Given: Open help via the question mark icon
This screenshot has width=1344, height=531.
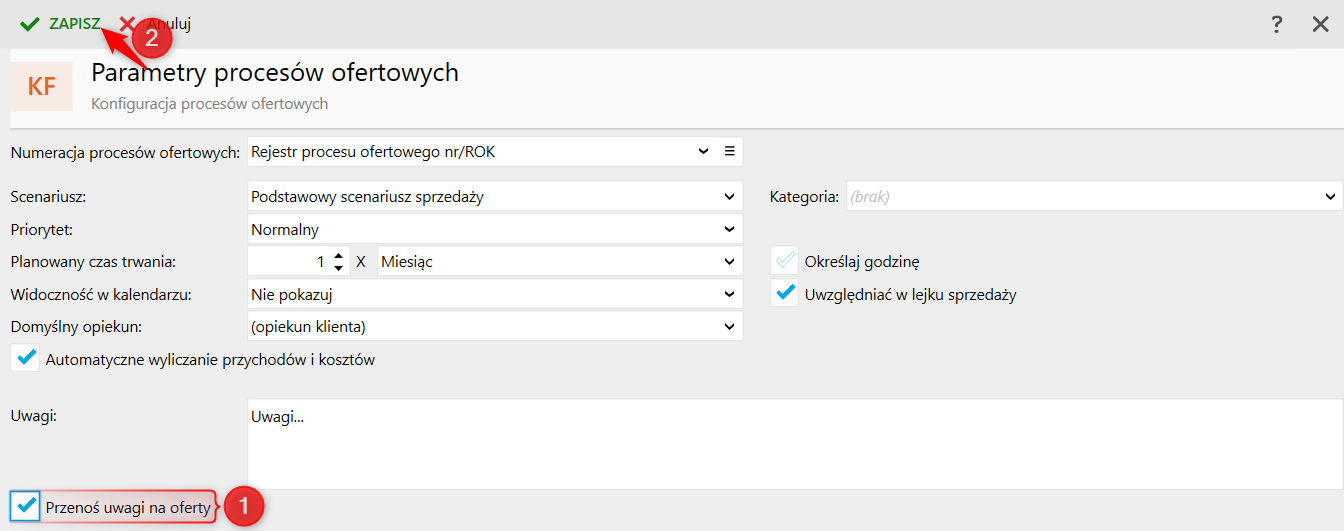Looking at the screenshot, I should [x=1277, y=25].
